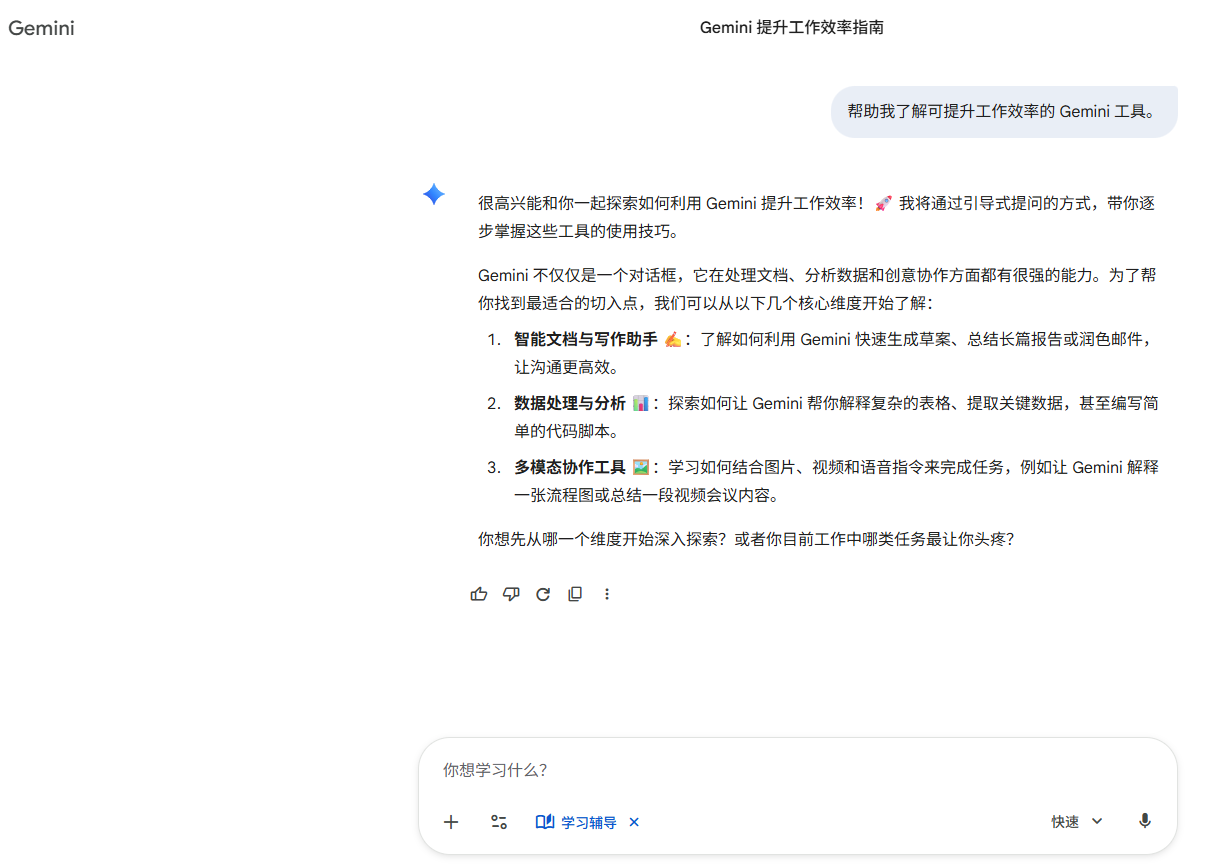Click the 数据处理与分析 list heading
Image resolution: width=1223 pixels, height=864 pixels.
[x=569, y=404]
